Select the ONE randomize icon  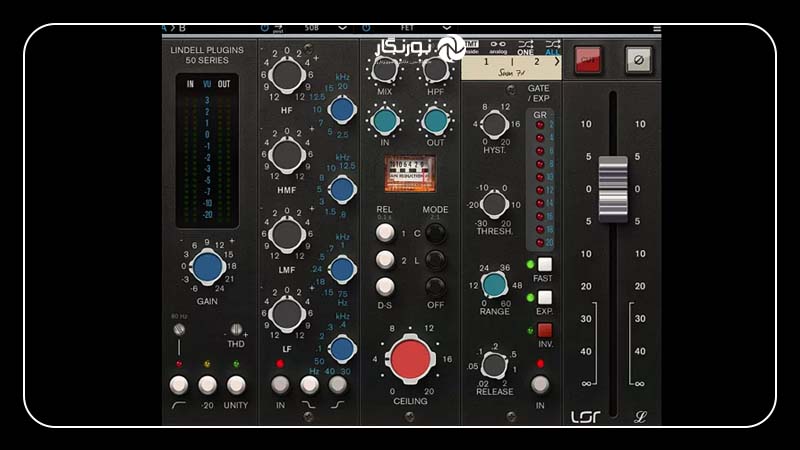click(x=525, y=47)
